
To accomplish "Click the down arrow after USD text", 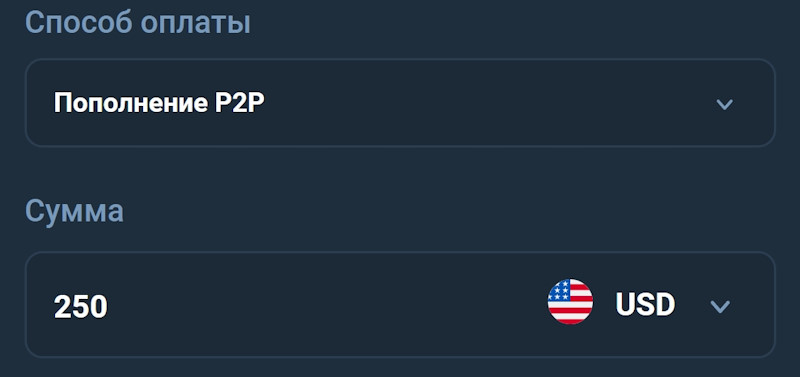I will tap(720, 306).
